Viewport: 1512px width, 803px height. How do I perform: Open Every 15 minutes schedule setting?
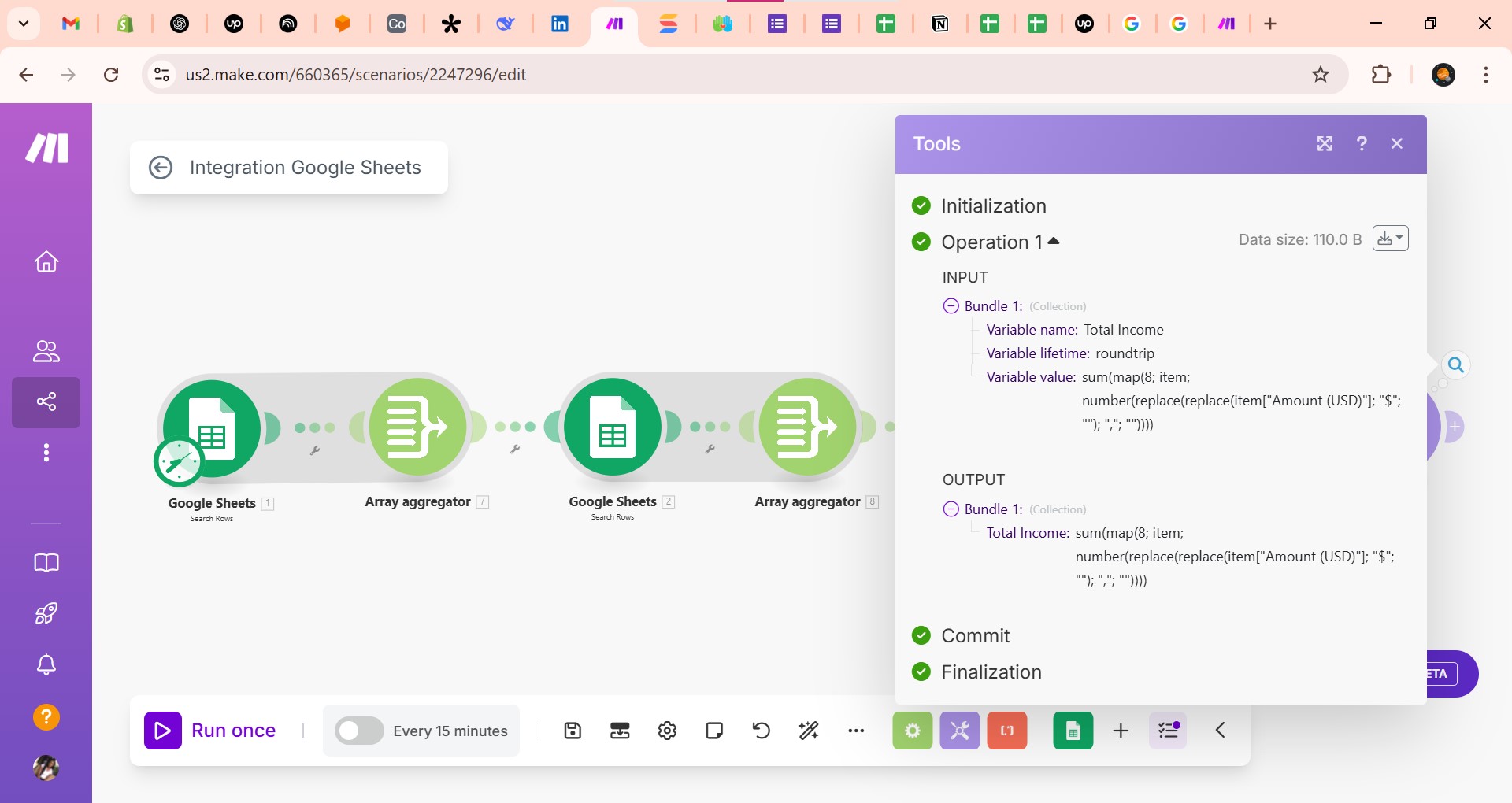[x=450, y=731]
